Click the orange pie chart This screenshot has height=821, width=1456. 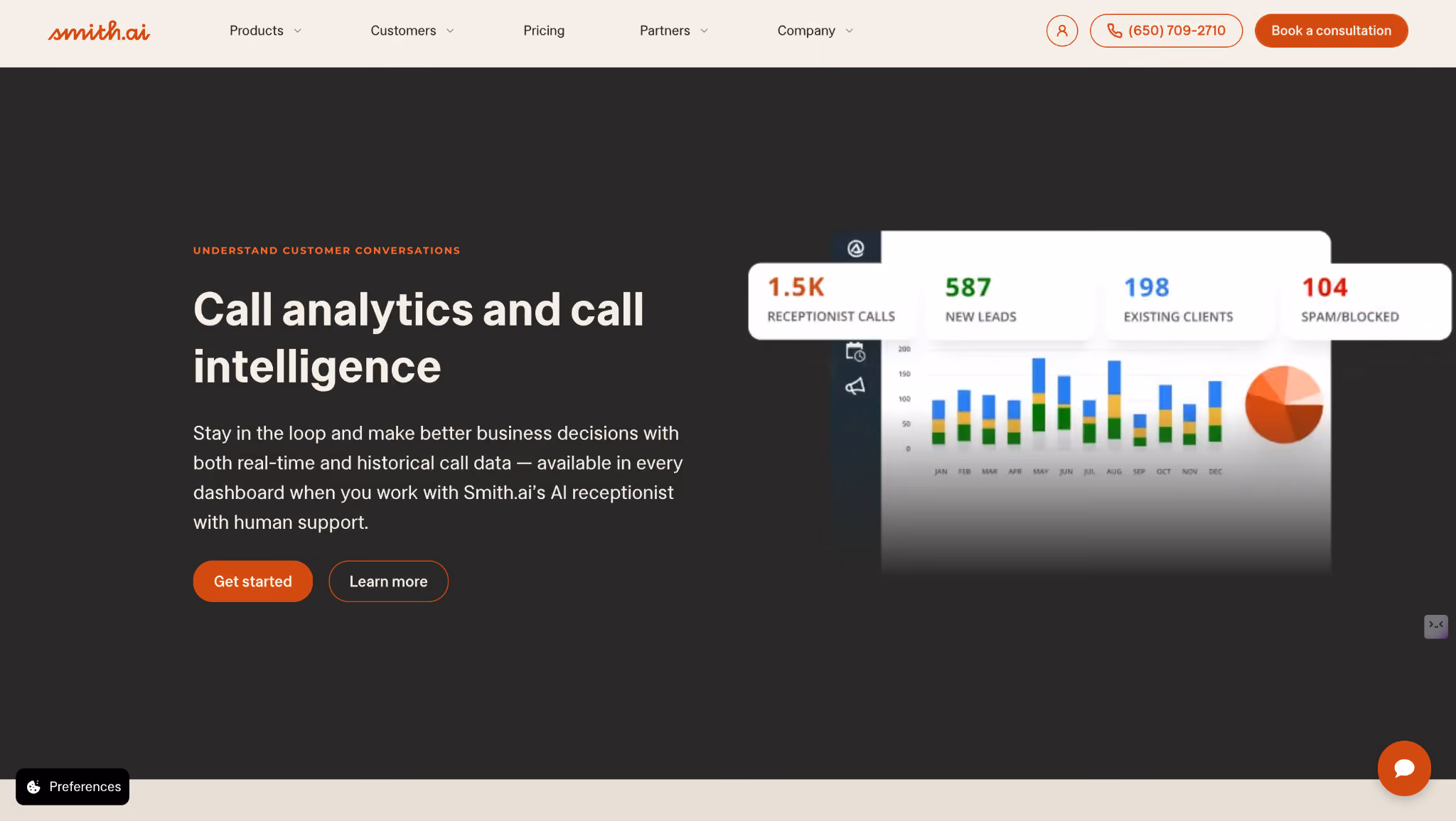point(1284,404)
